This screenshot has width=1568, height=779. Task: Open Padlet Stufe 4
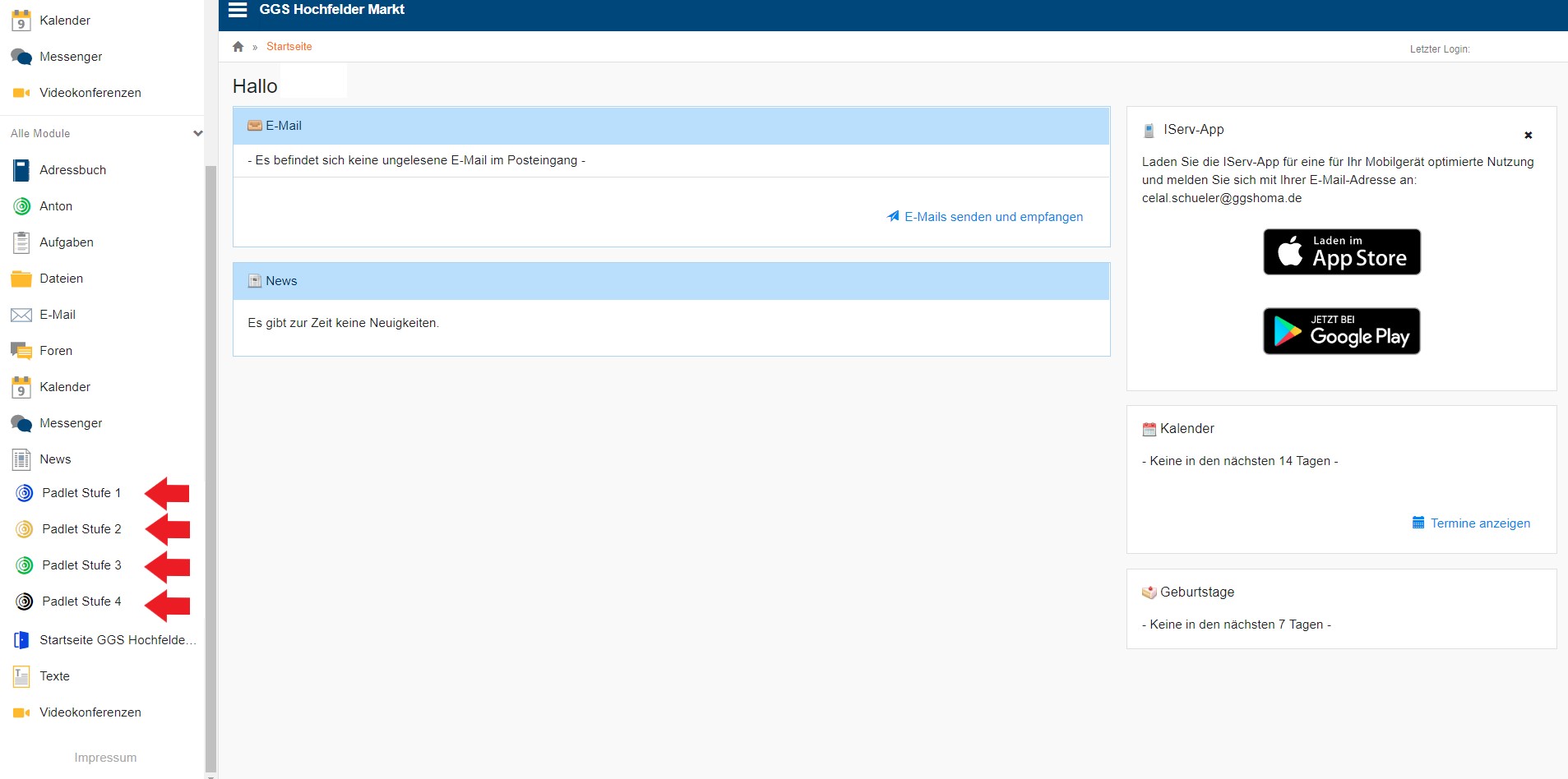pyautogui.click(x=81, y=602)
